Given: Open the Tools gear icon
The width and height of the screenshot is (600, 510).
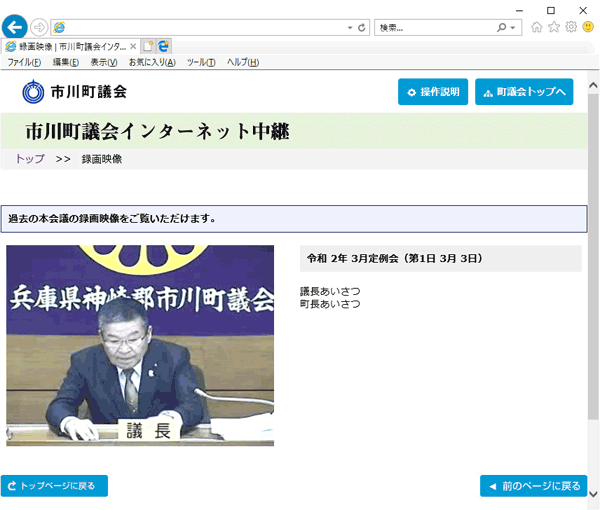Looking at the screenshot, I should pos(571,27).
